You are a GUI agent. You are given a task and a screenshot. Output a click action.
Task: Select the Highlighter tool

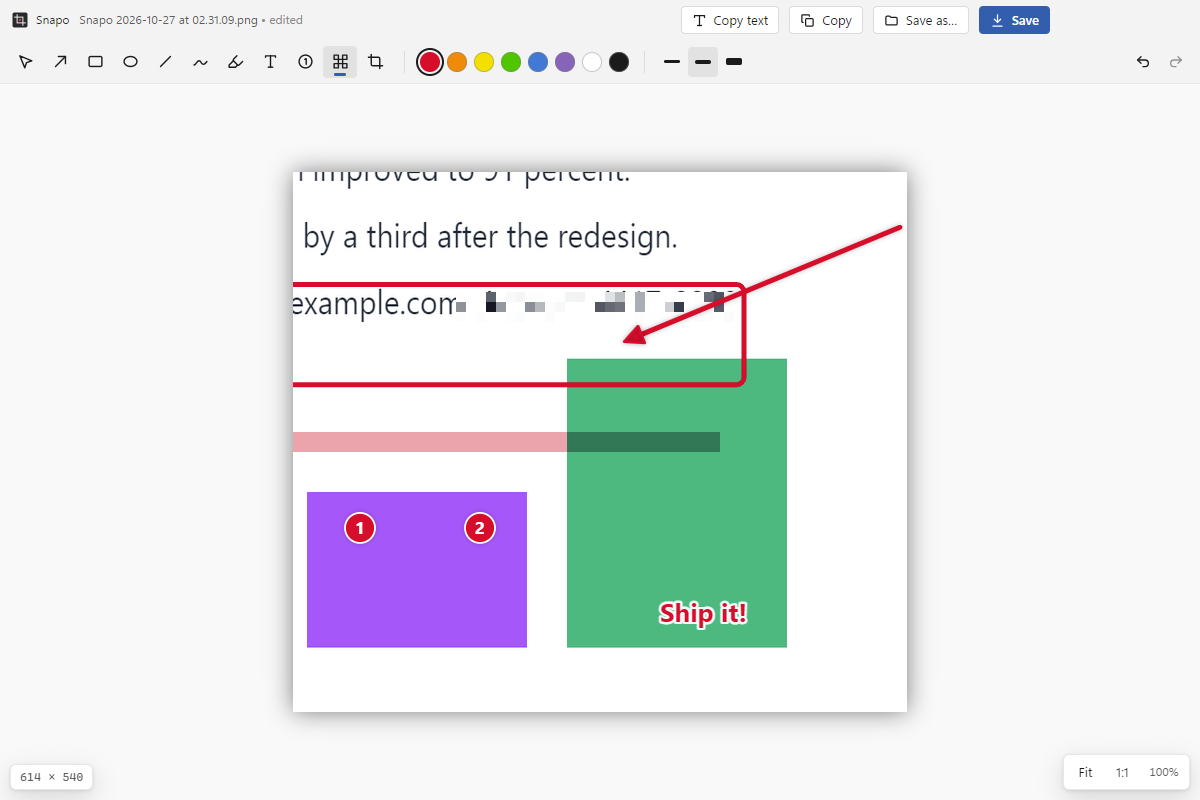(236, 62)
